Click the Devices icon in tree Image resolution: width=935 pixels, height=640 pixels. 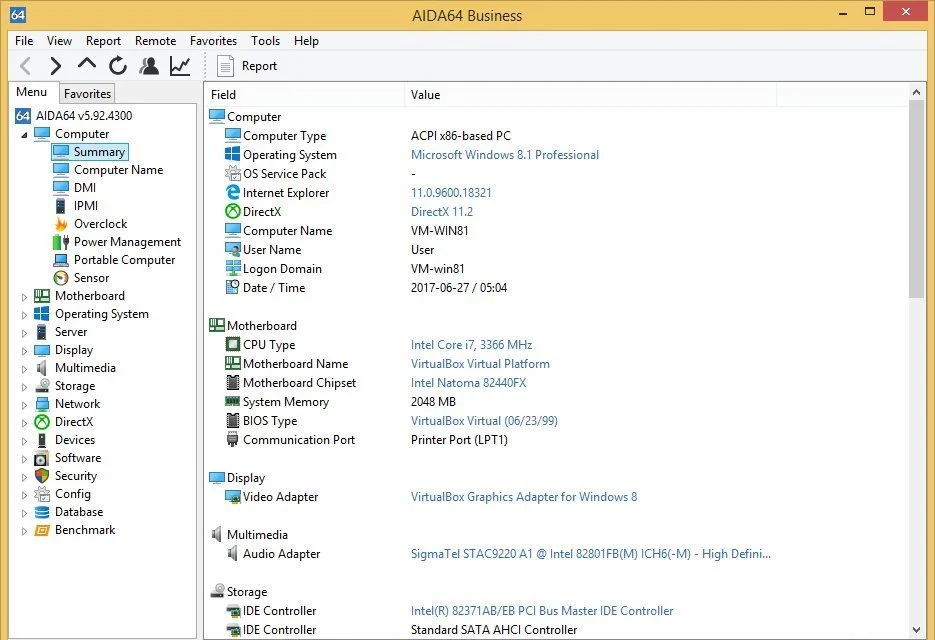pyautogui.click(x=42, y=440)
